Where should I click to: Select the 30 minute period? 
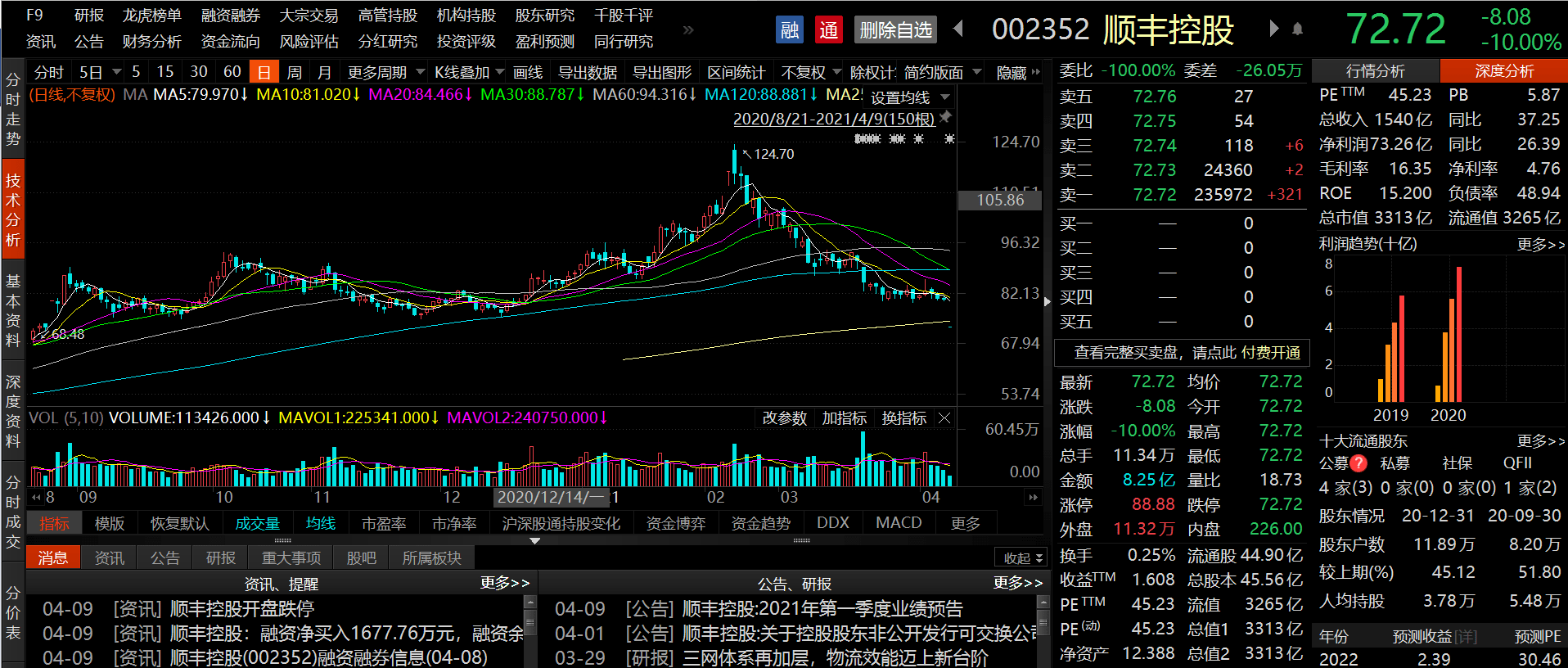click(198, 72)
